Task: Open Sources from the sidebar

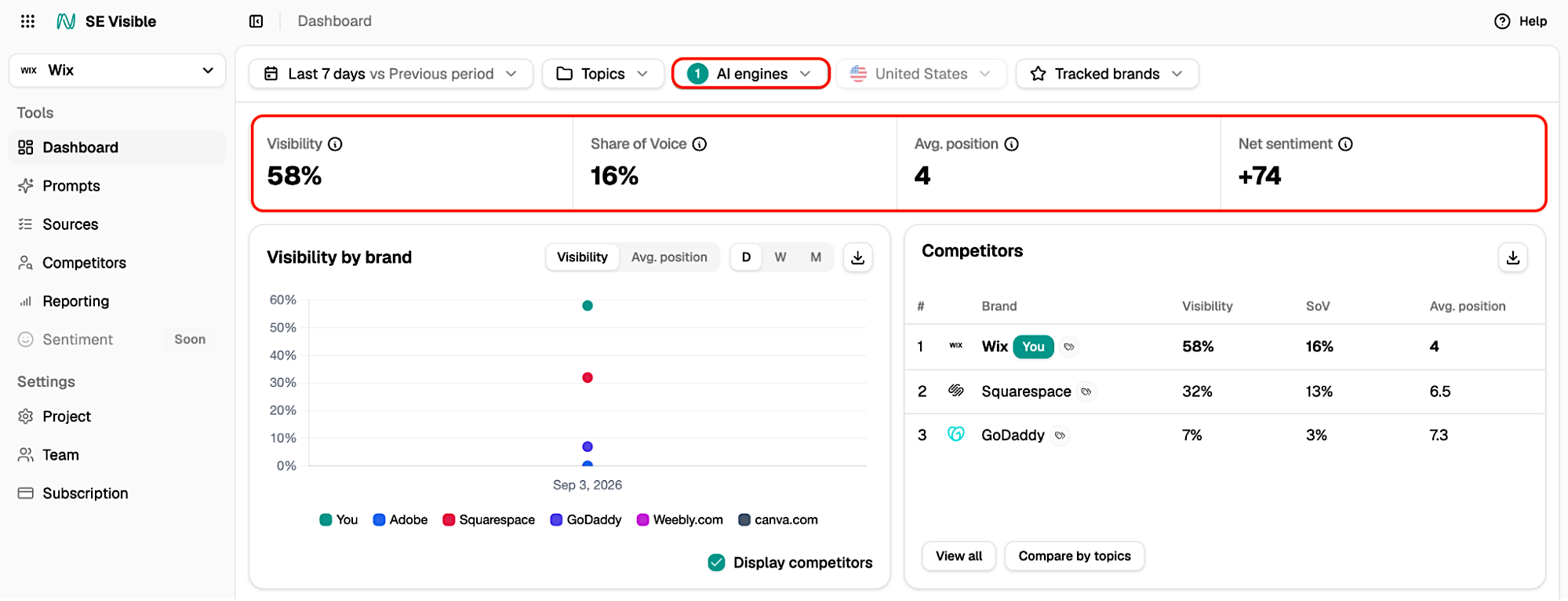Action: point(118,224)
